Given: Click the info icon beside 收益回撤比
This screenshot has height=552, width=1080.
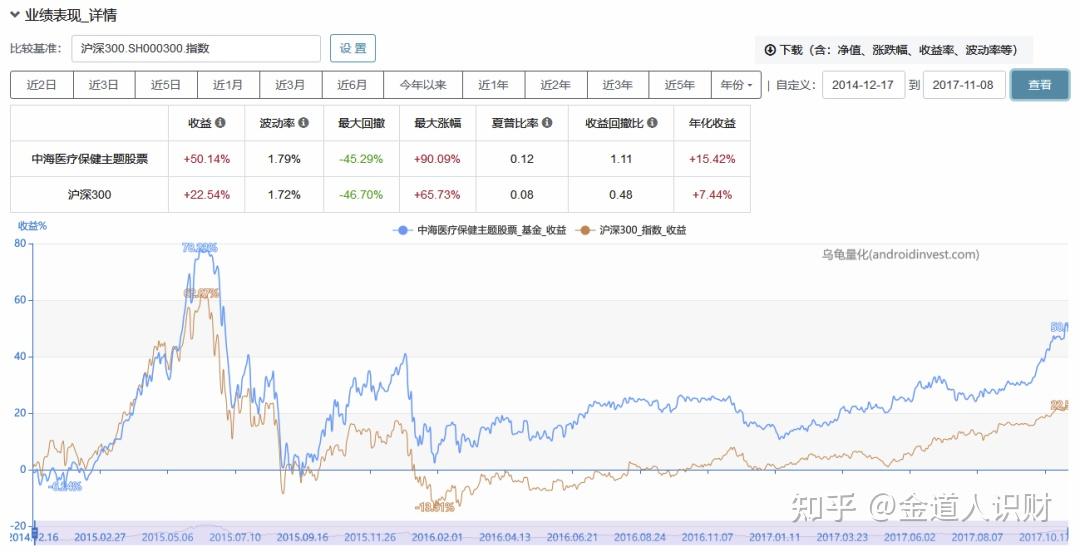Looking at the screenshot, I should (652, 123).
